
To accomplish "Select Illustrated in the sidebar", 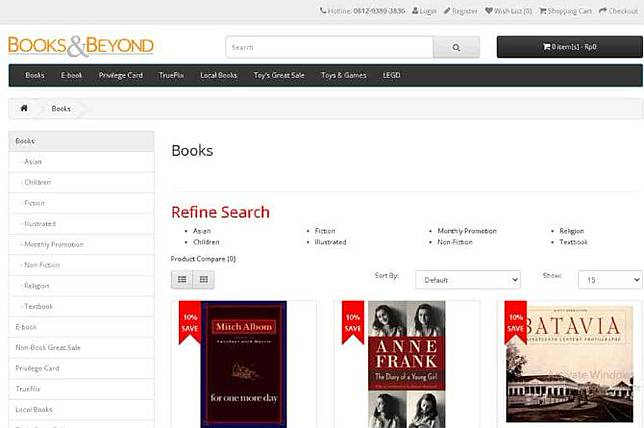I will pos(81,224).
